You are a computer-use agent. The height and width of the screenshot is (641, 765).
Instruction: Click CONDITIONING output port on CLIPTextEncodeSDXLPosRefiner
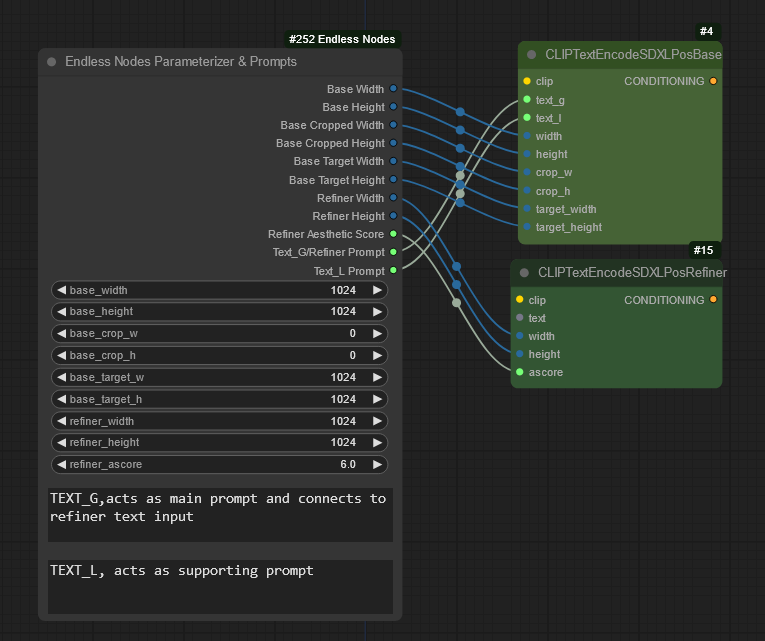click(x=713, y=299)
